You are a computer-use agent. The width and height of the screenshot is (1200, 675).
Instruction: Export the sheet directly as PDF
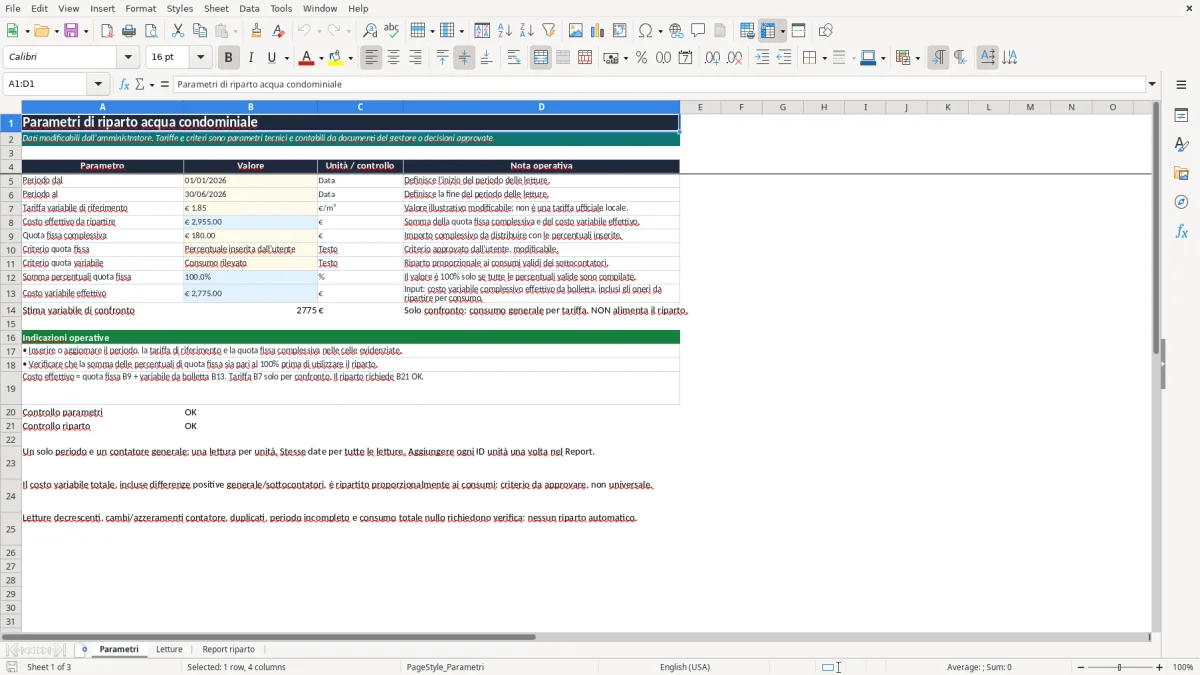[107, 31]
